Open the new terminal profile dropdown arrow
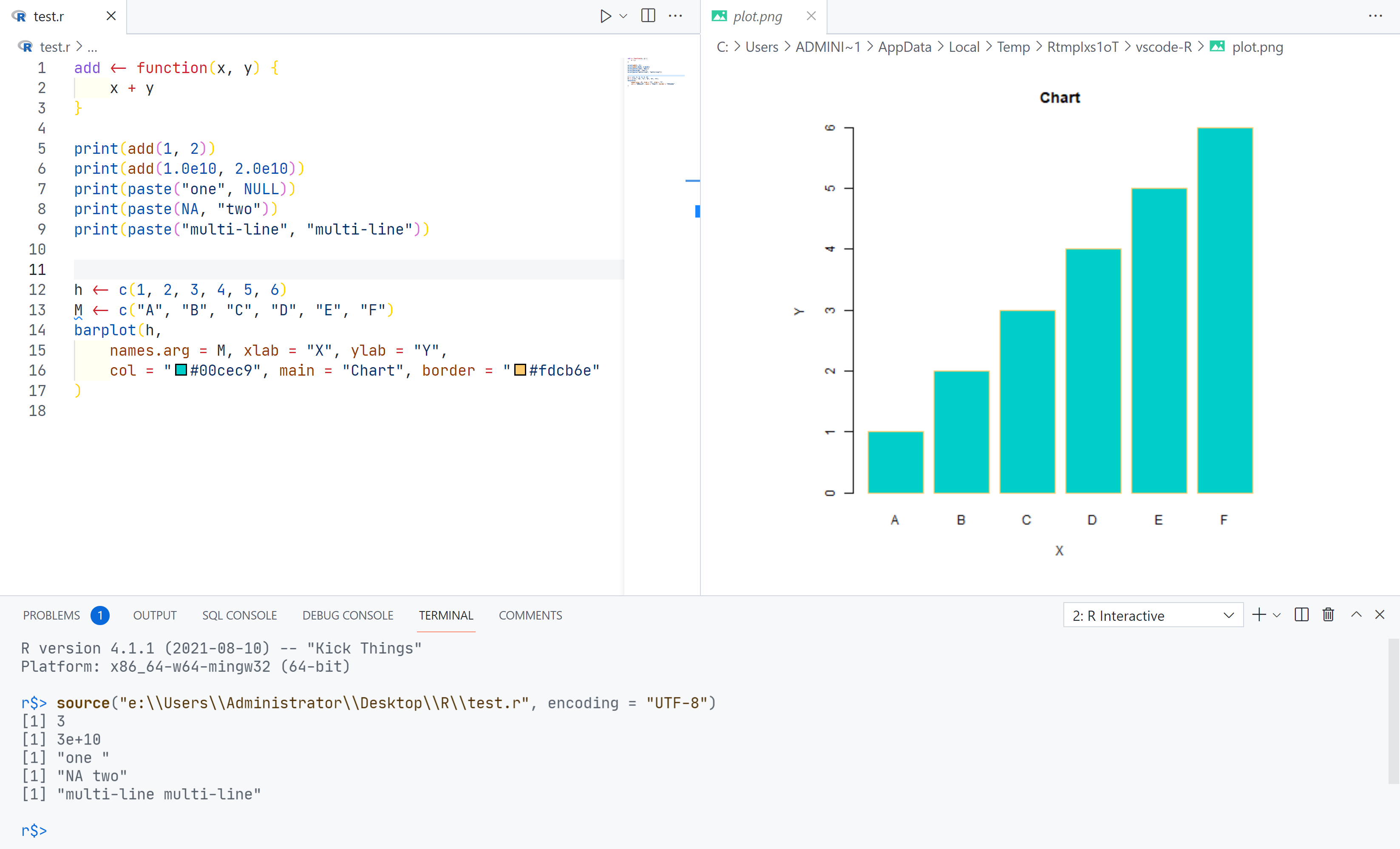The image size is (1400, 849). click(x=1277, y=615)
